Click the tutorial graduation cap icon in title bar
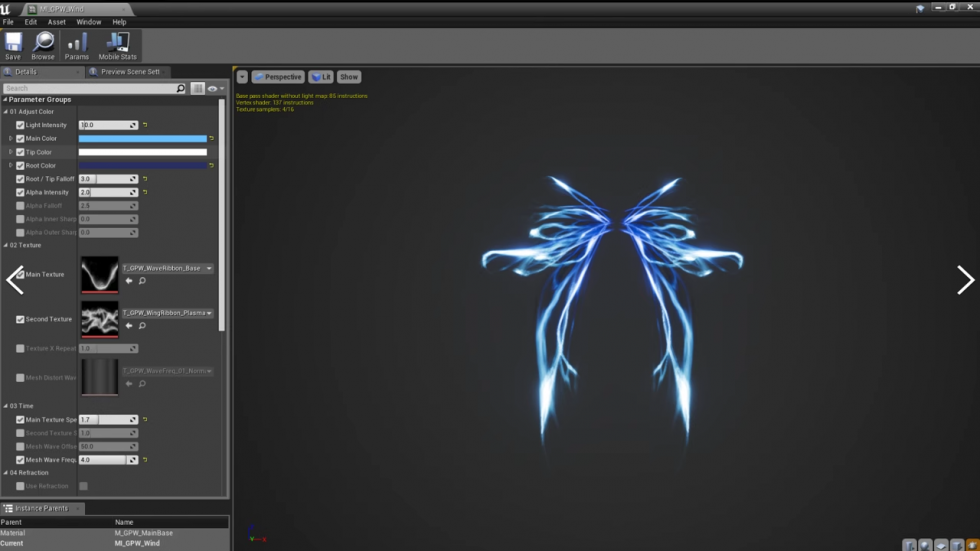Screen dimensions: 980x551 (x=920, y=8)
